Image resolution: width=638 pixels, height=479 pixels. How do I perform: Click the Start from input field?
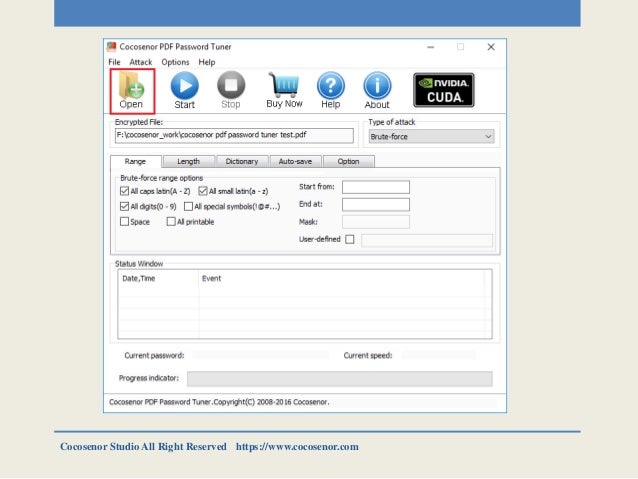point(376,187)
